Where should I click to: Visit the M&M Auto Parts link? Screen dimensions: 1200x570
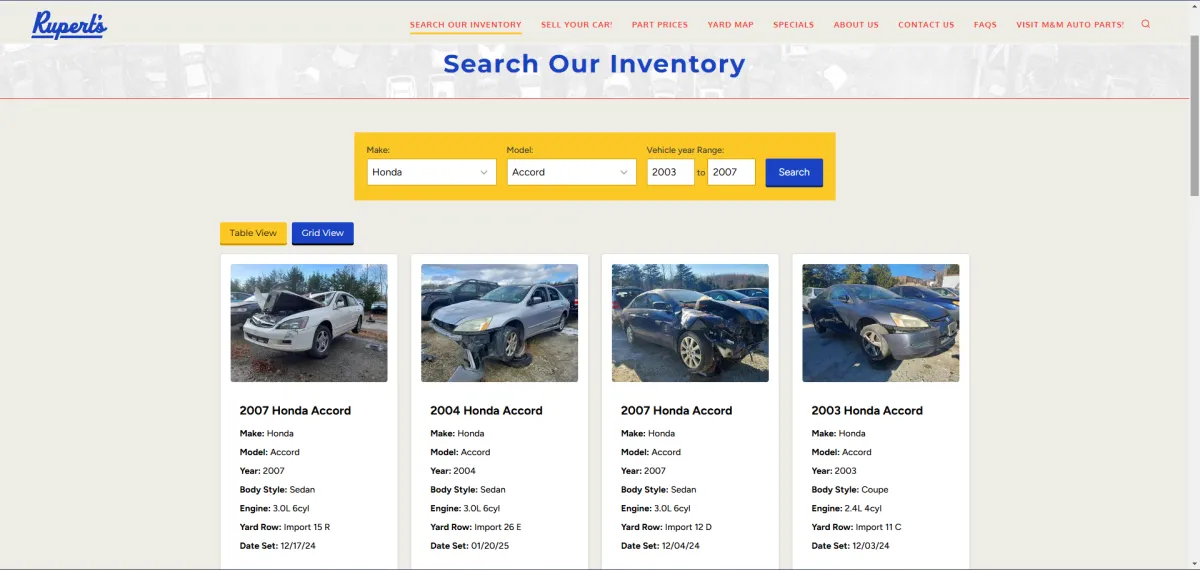[x=1070, y=25]
